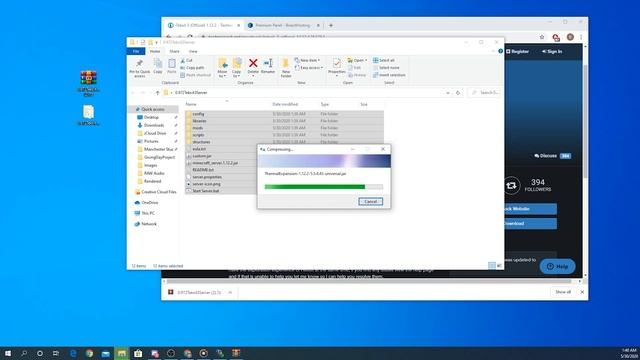This screenshot has height=360, width=640.
Task: Open the Windows Start menu
Action: pos(8,353)
